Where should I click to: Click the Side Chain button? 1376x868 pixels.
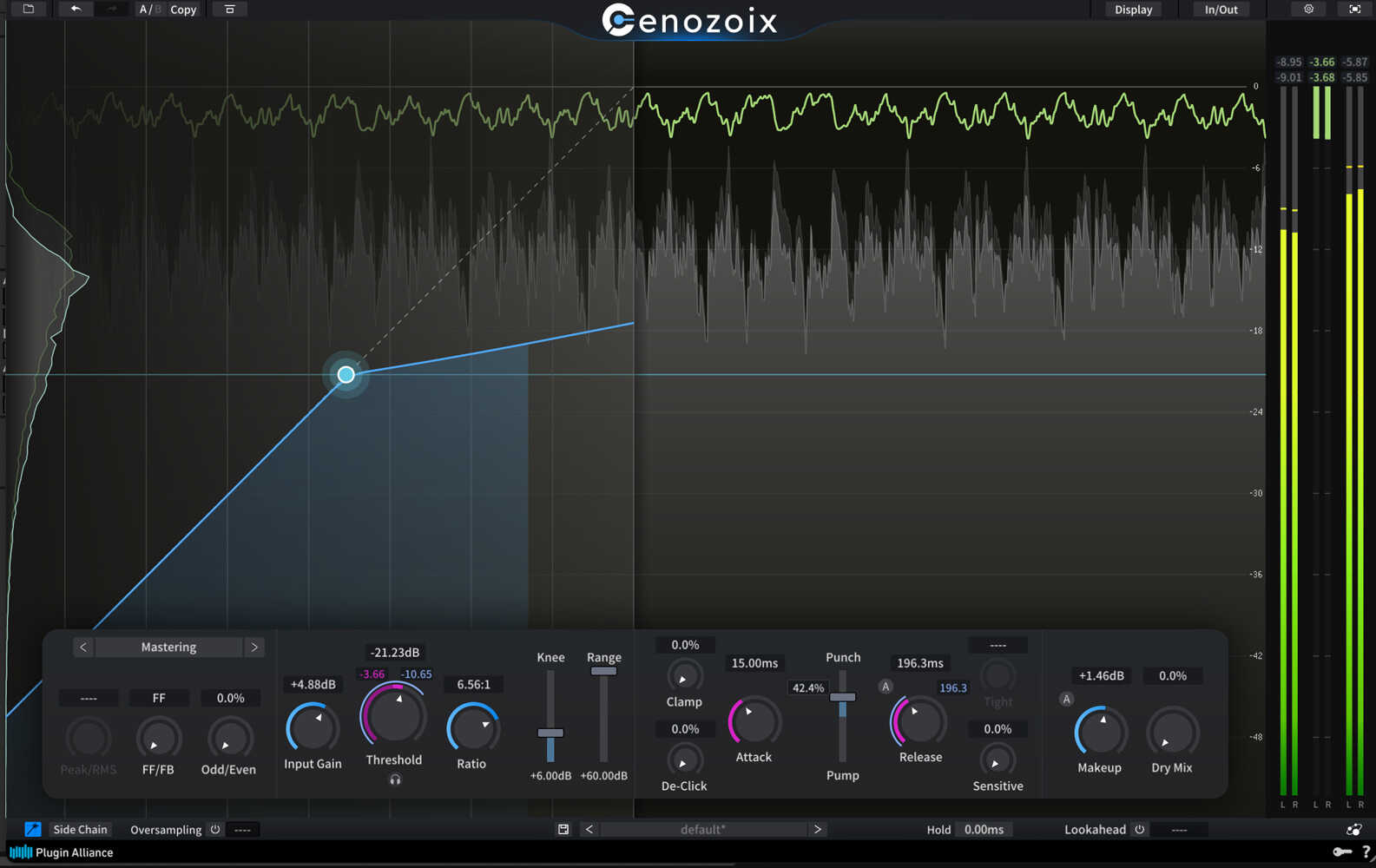[80, 830]
